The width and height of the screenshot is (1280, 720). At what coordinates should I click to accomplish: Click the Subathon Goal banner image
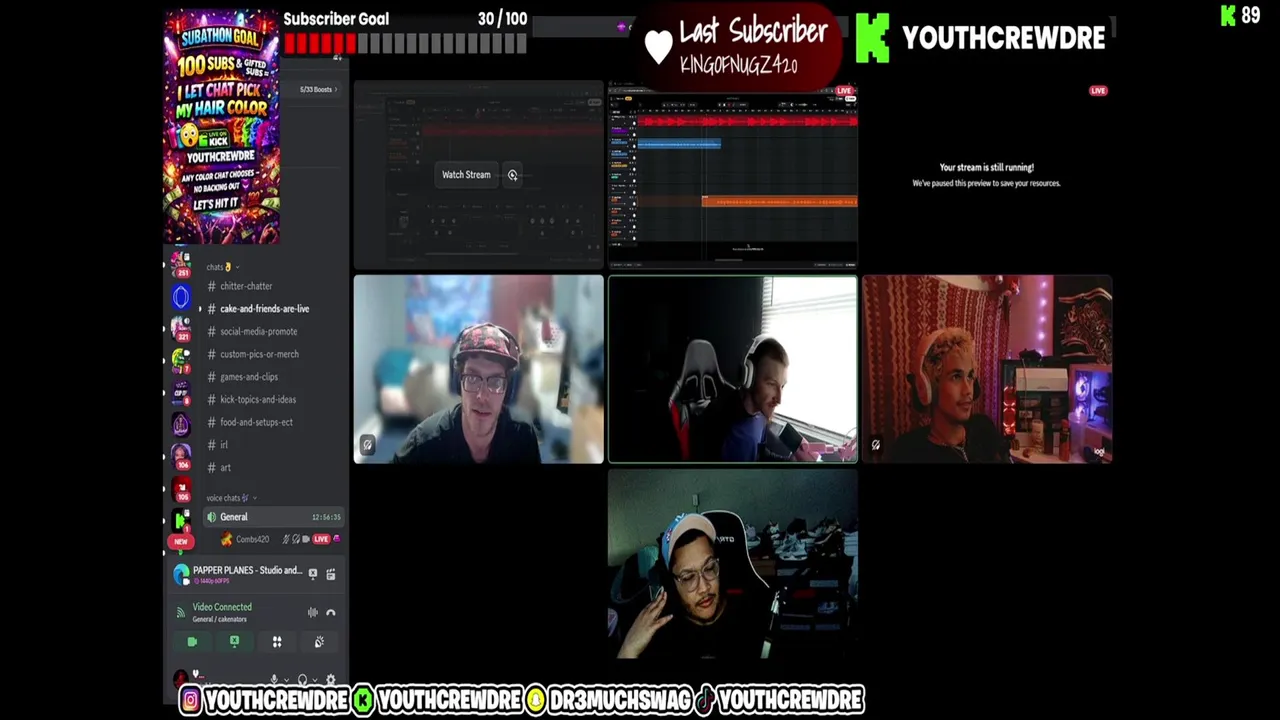point(222,127)
